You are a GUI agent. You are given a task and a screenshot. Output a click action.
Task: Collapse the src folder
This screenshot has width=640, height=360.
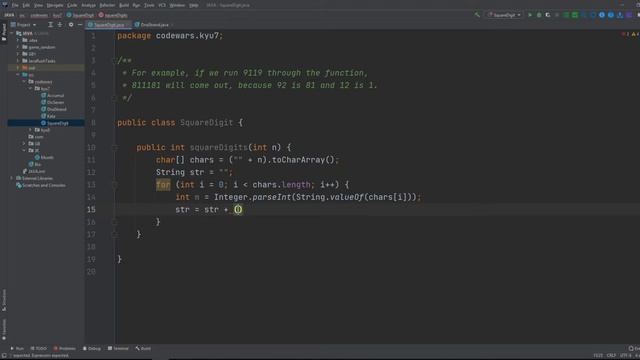tap(18, 75)
